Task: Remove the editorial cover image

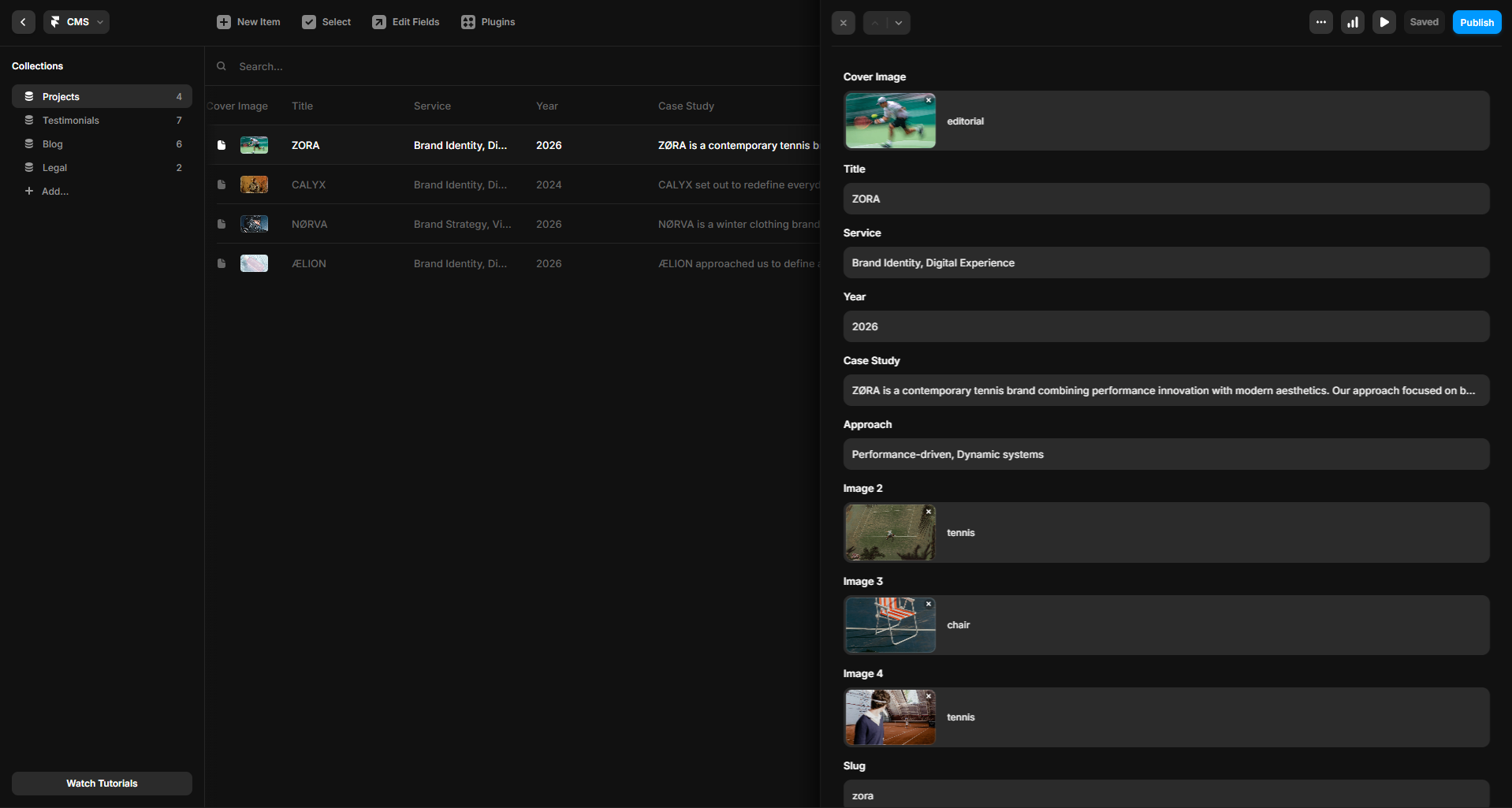Action: pos(929,100)
